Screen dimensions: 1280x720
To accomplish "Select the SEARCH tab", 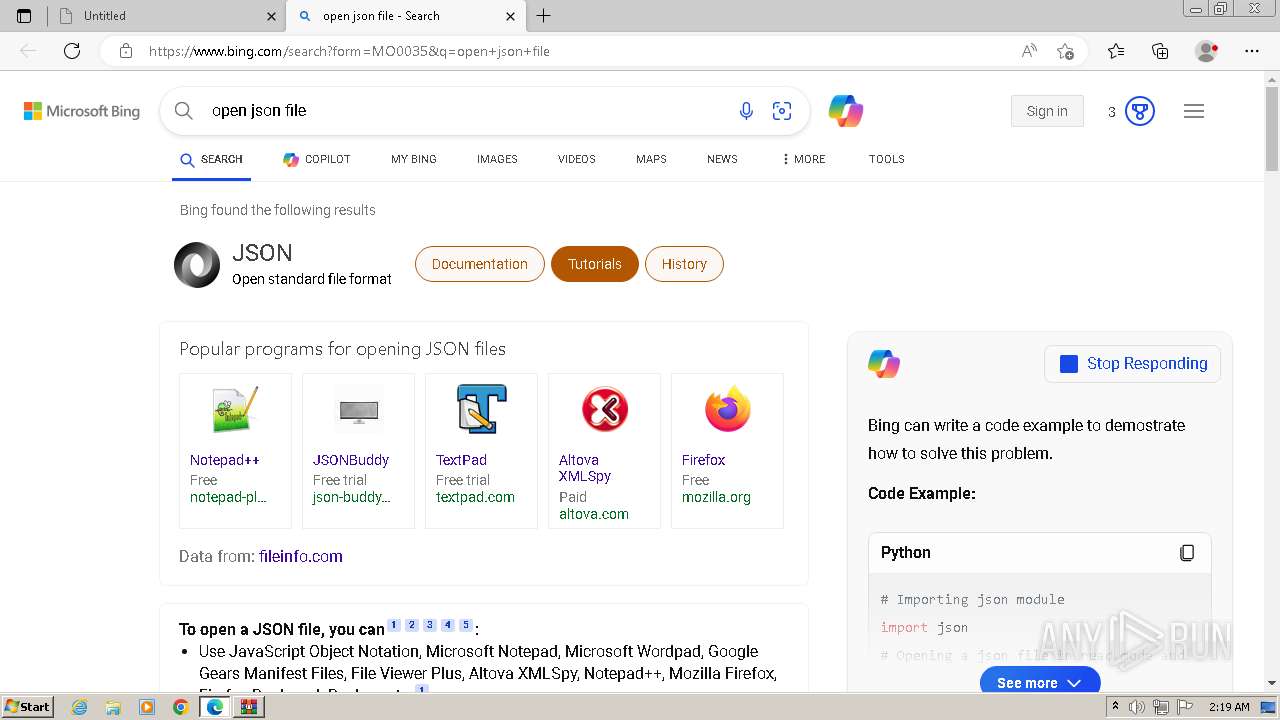I will 211,159.
